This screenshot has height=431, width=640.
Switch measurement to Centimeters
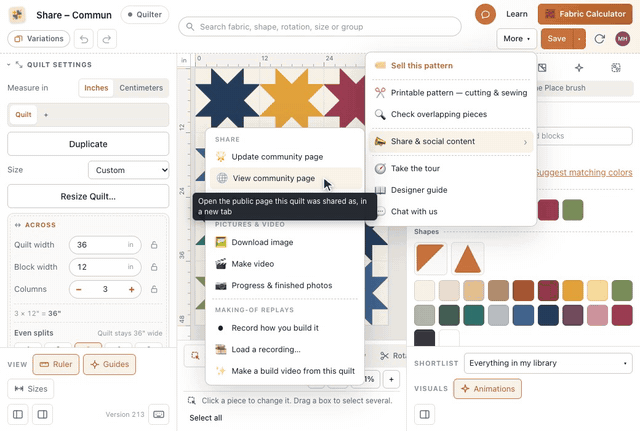(141, 88)
